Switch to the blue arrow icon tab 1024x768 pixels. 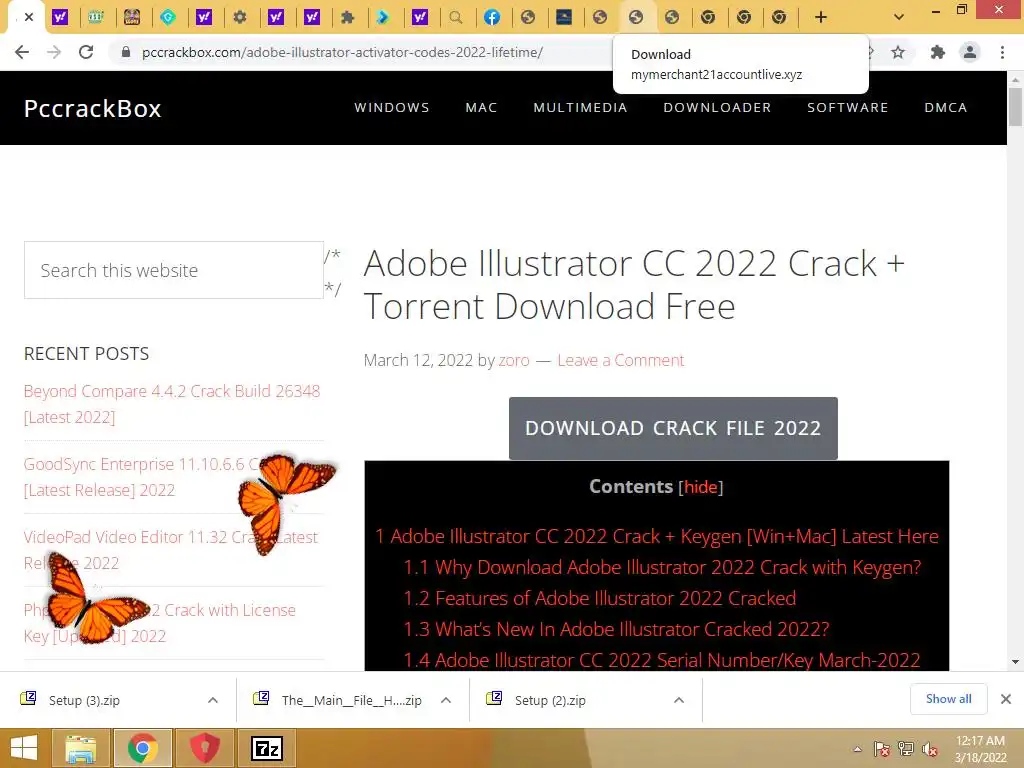pyautogui.click(x=383, y=17)
